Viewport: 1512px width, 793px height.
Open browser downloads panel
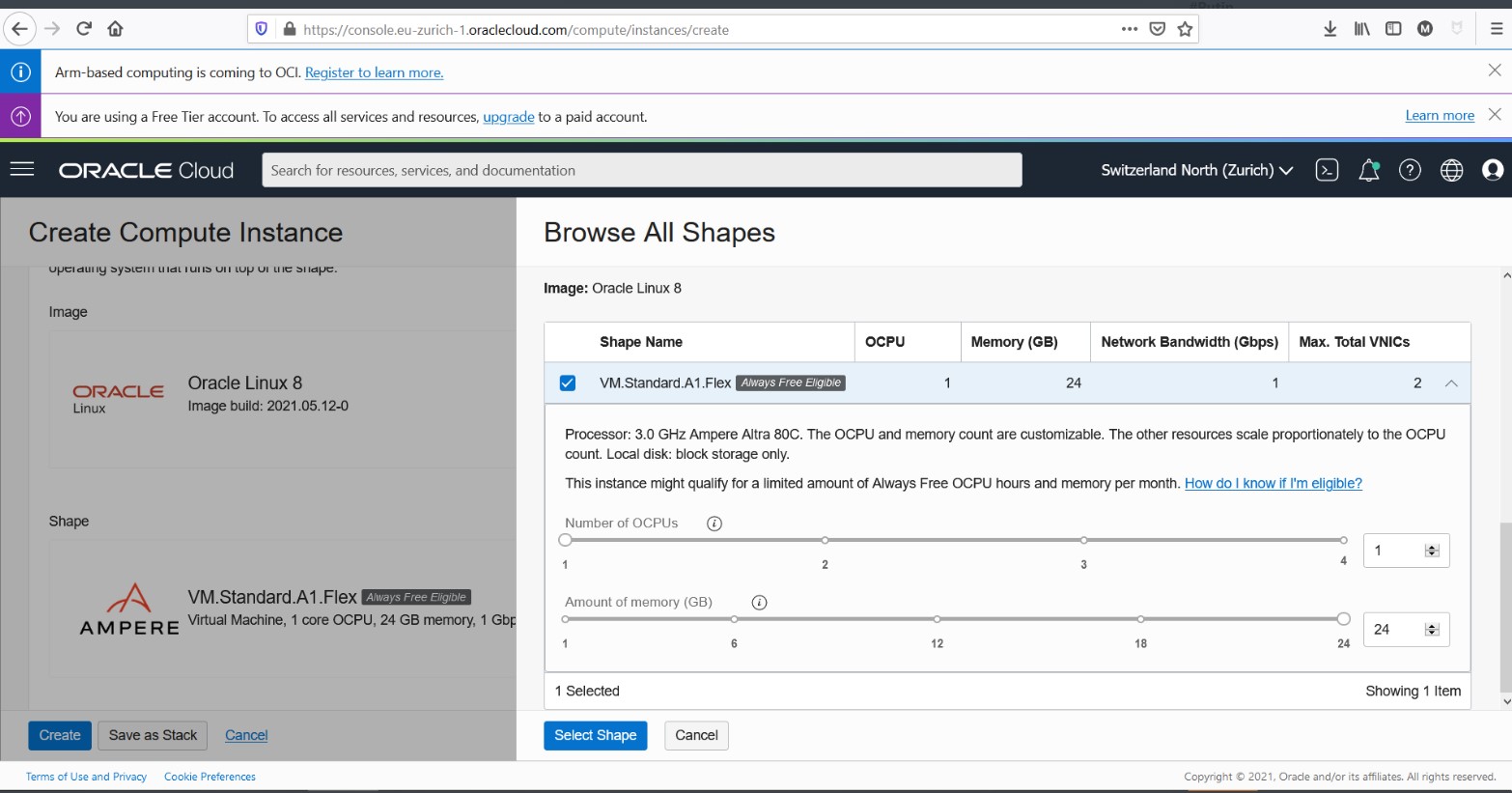[x=1330, y=29]
